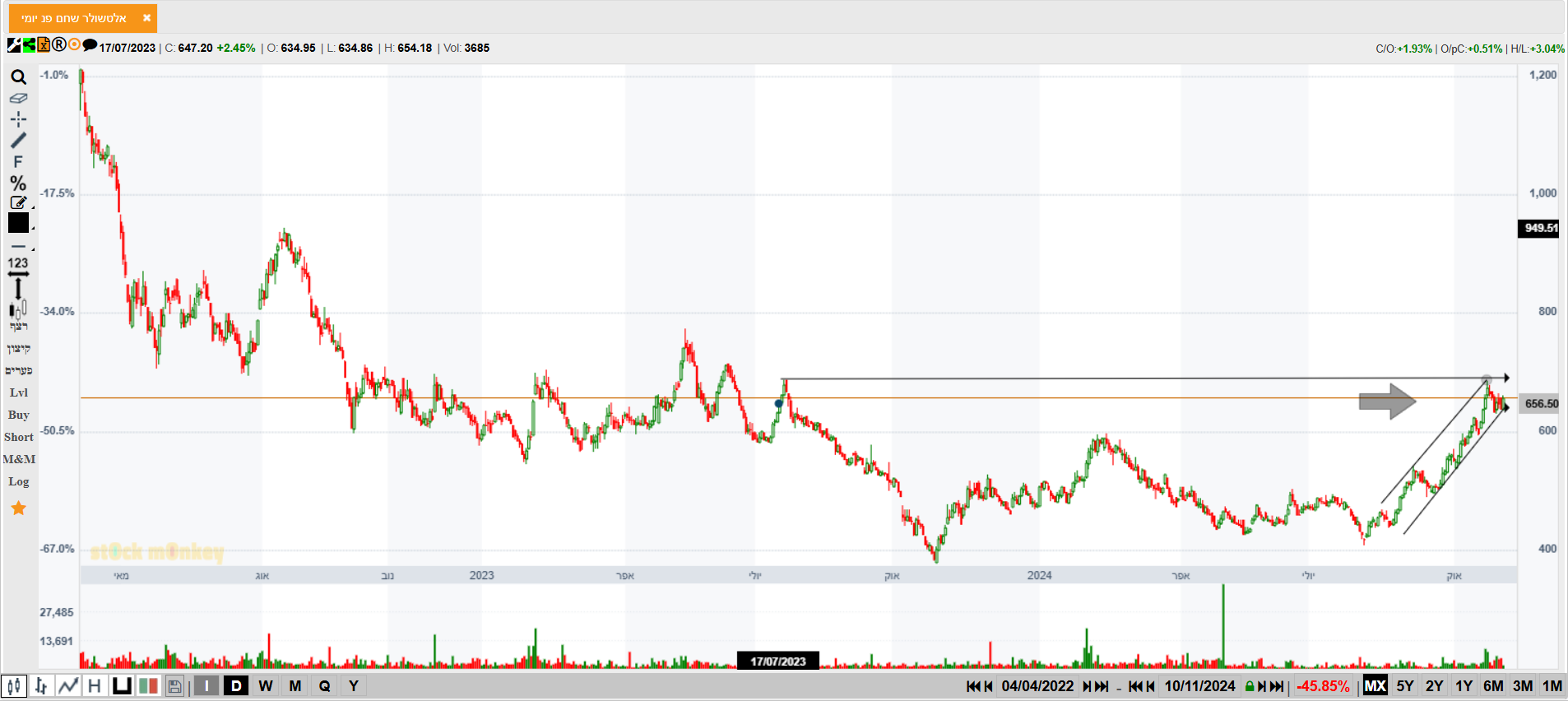Click the orange favorite star
Screen dimensions: 1568x701
pos(19,508)
